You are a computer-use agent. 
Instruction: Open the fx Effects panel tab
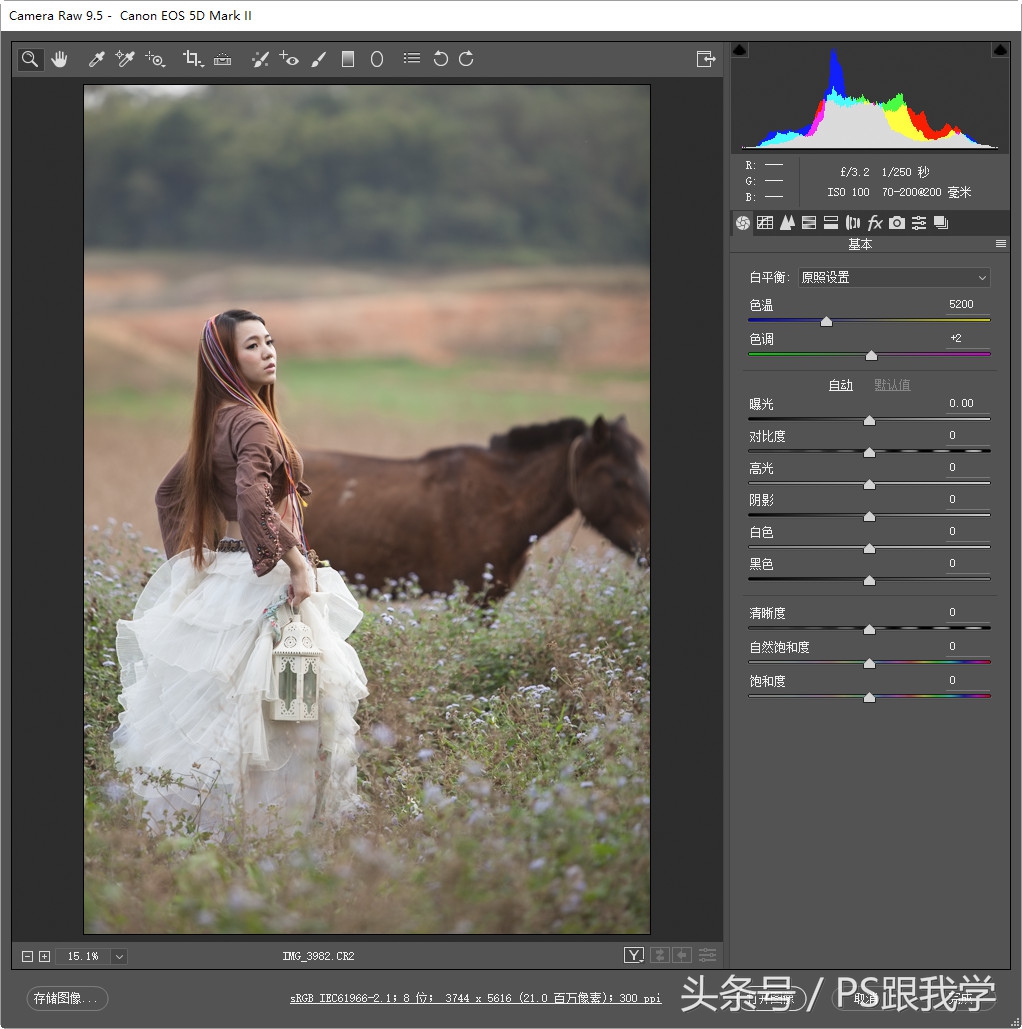[x=875, y=222]
